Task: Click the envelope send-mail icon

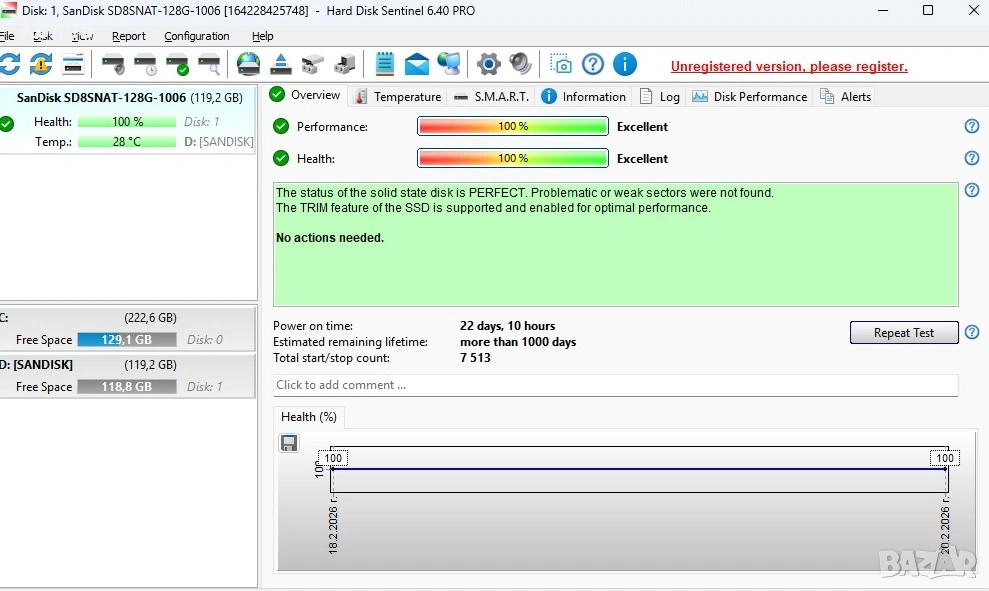Action: pyautogui.click(x=417, y=65)
